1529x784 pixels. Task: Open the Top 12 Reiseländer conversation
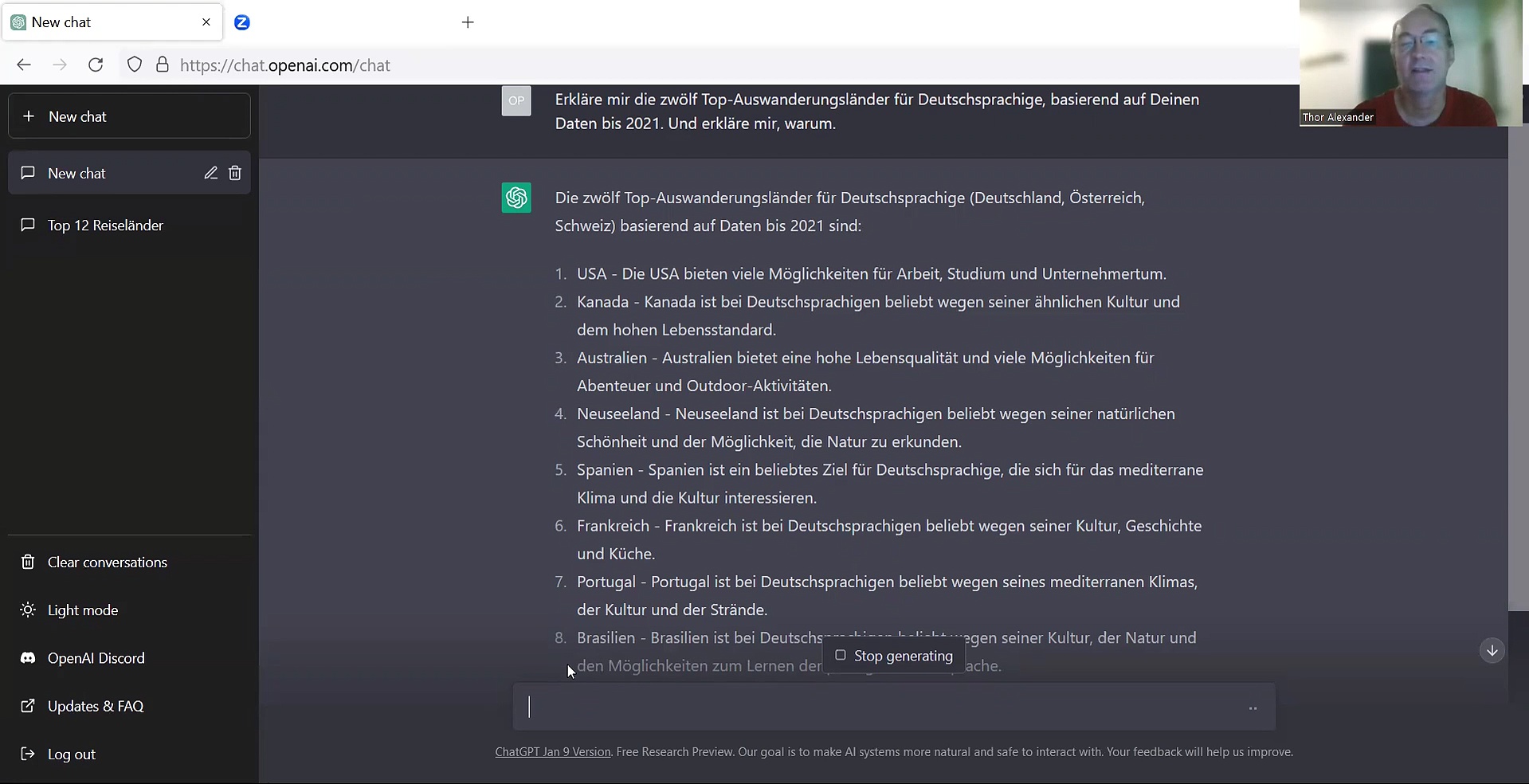click(x=105, y=225)
